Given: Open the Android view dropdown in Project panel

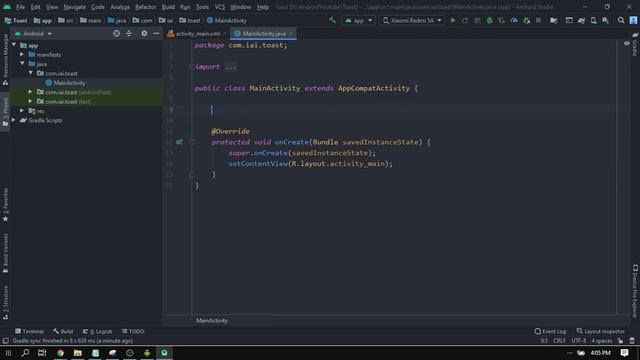Looking at the screenshot, I should pos(33,34).
